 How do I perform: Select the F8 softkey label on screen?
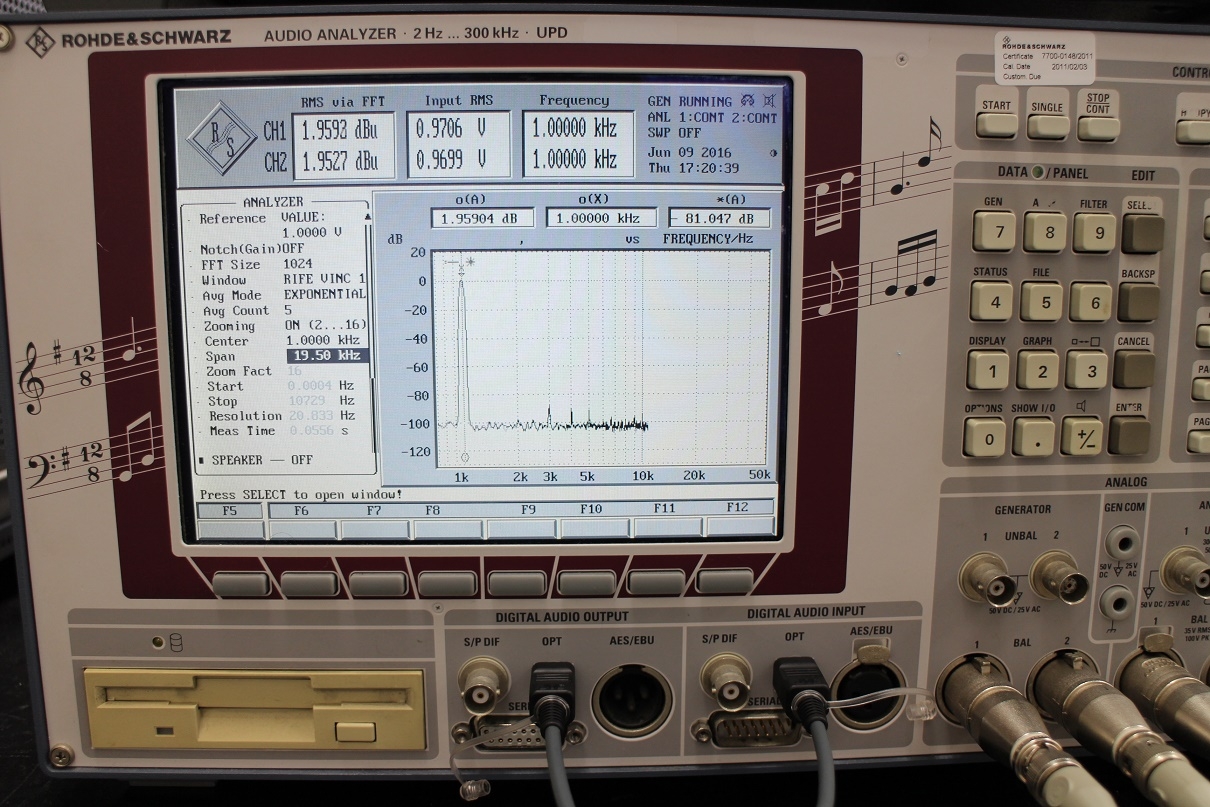tap(433, 509)
